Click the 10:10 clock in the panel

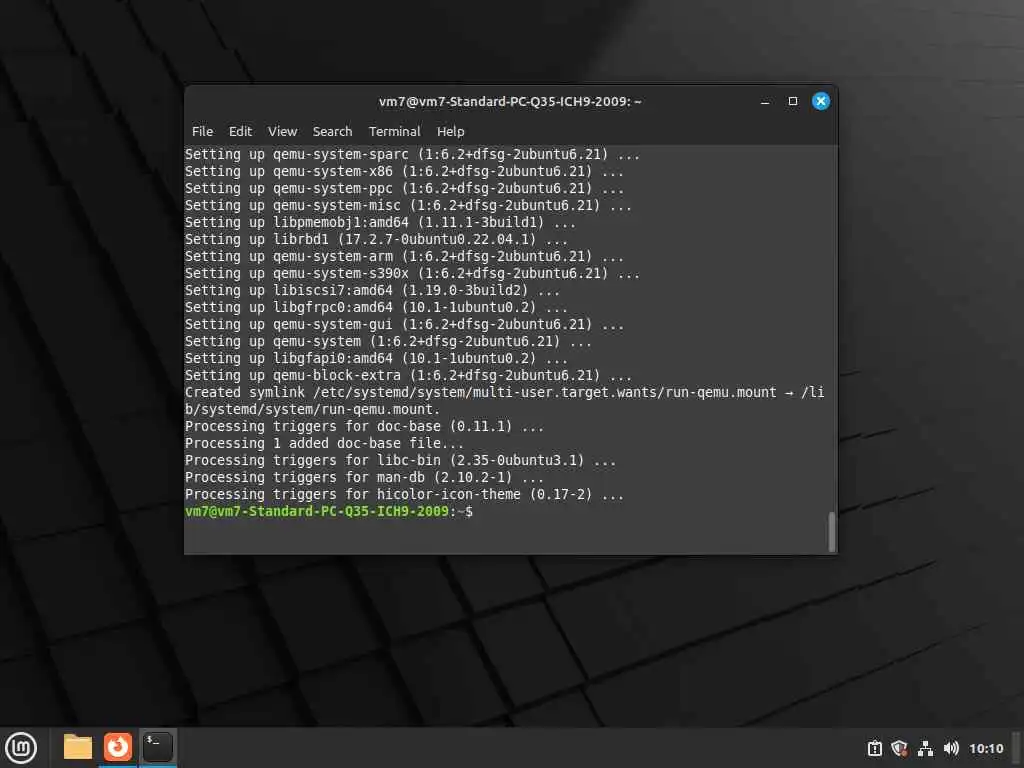click(x=985, y=748)
